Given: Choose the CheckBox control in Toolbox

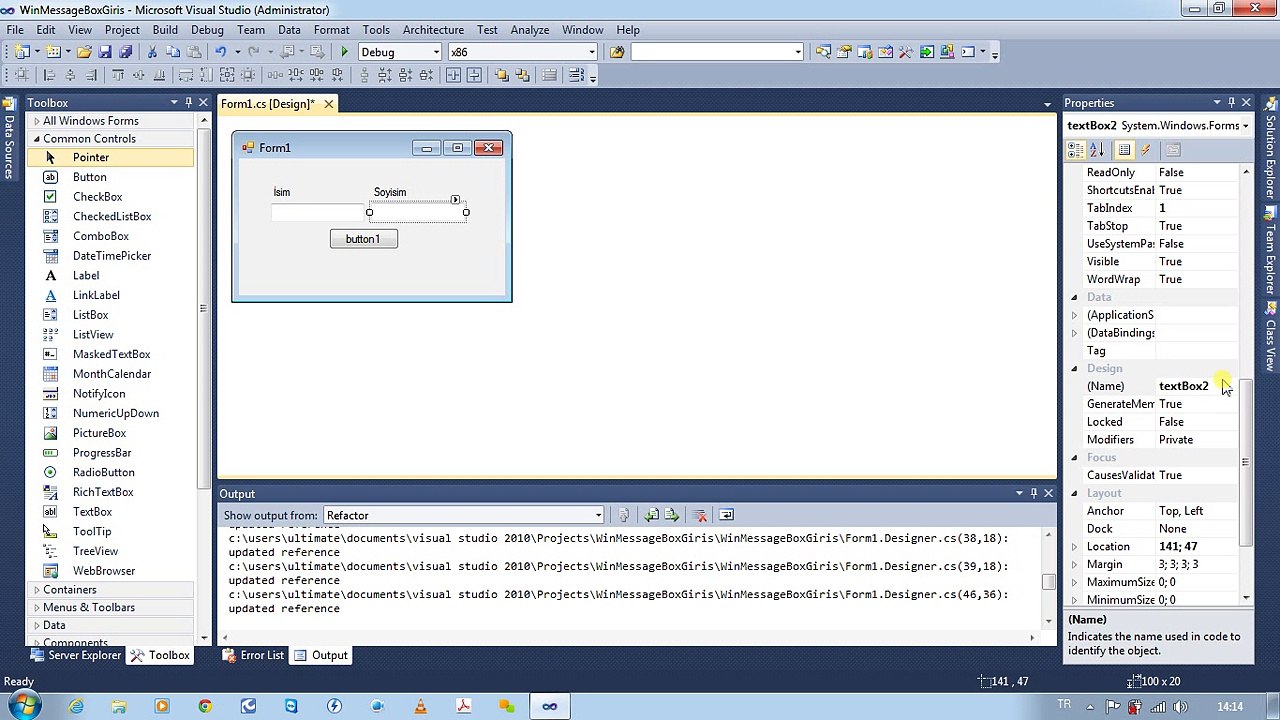Looking at the screenshot, I should coord(97,197).
